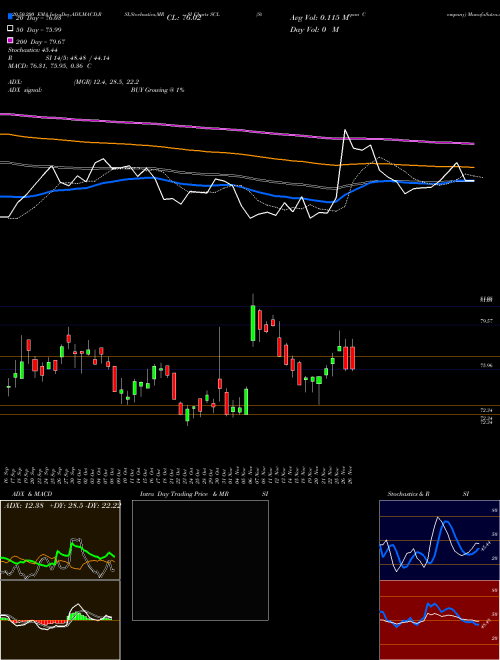Screen dimensions: 500x660
Task: Click the 'CL: 76.02' closing value
Action: click(x=184, y=18)
